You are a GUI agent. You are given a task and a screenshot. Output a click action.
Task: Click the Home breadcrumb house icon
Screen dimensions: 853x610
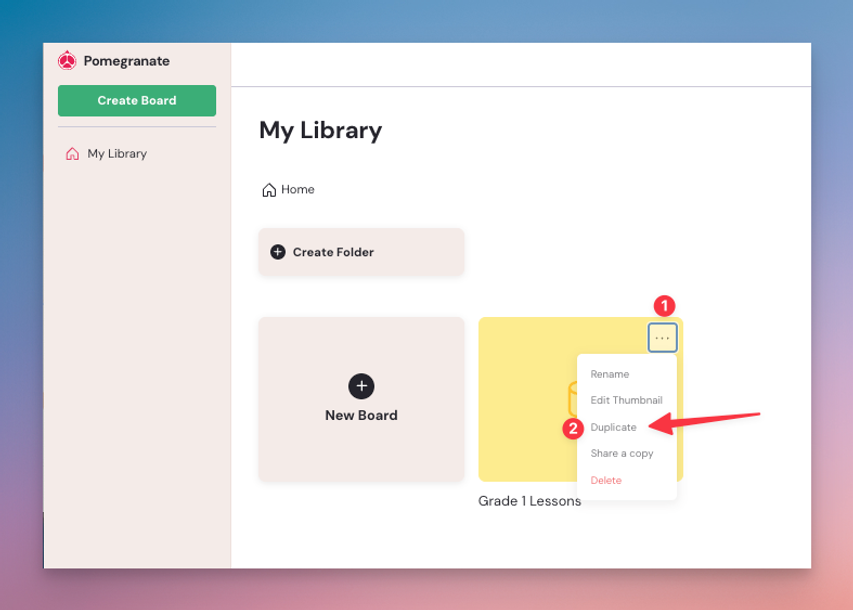coord(269,190)
